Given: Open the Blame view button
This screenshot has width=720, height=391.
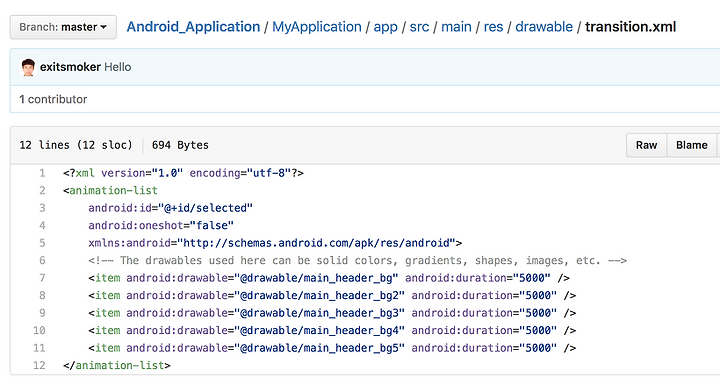Looking at the screenshot, I should click(692, 145).
